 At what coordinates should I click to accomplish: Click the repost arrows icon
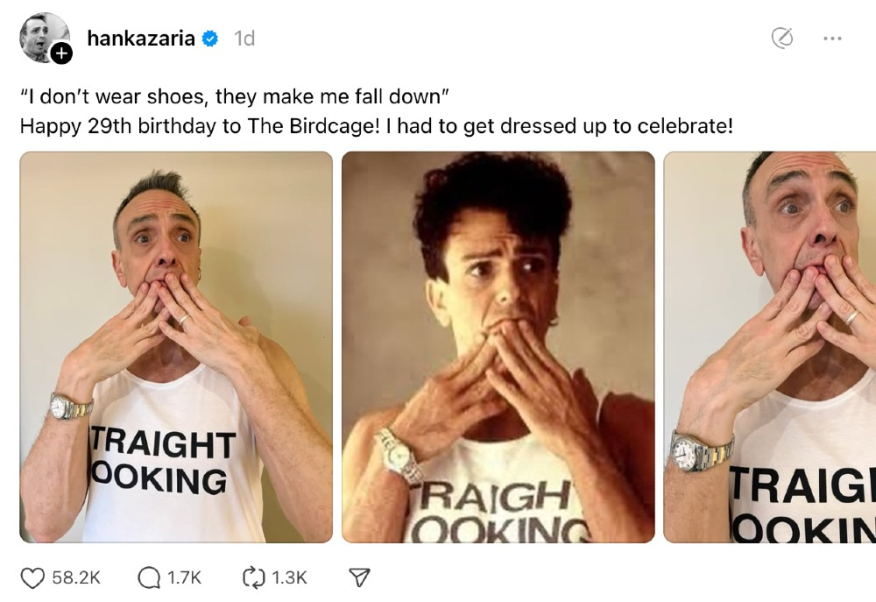[250, 576]
